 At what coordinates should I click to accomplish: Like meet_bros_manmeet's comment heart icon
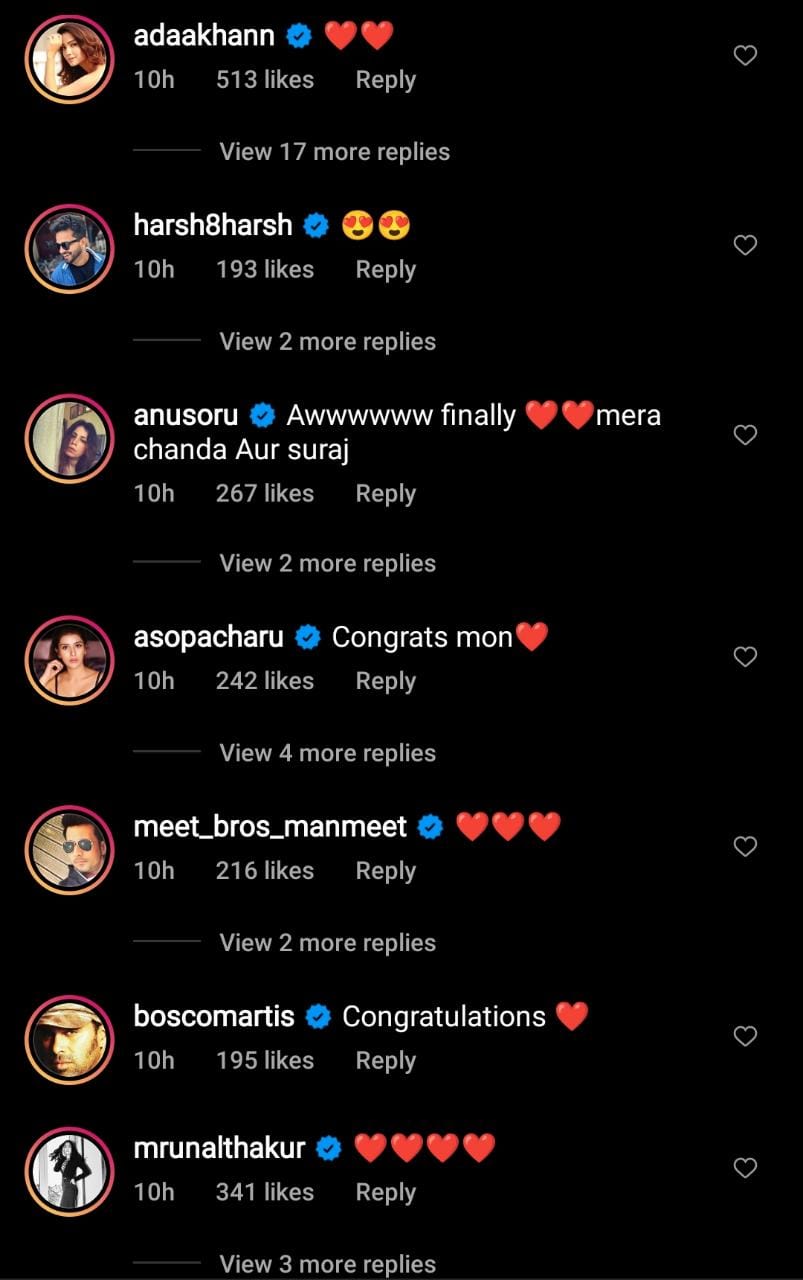[x=745, y=847]
